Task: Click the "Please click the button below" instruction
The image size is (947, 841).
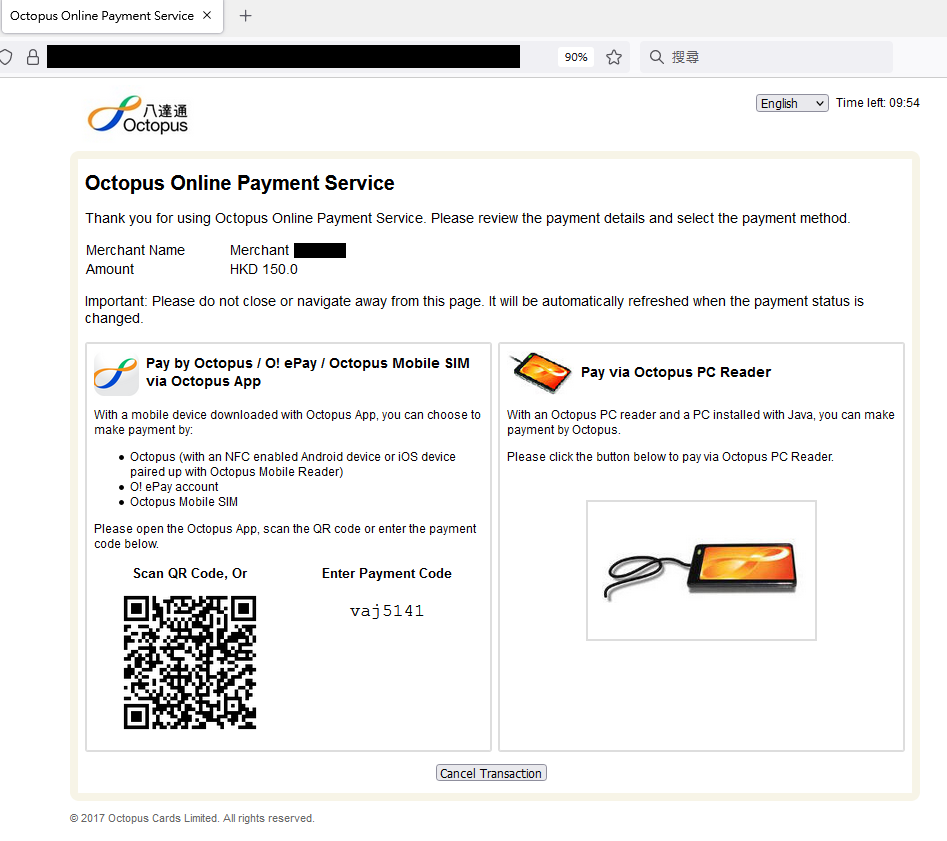Action: point(670,457)
